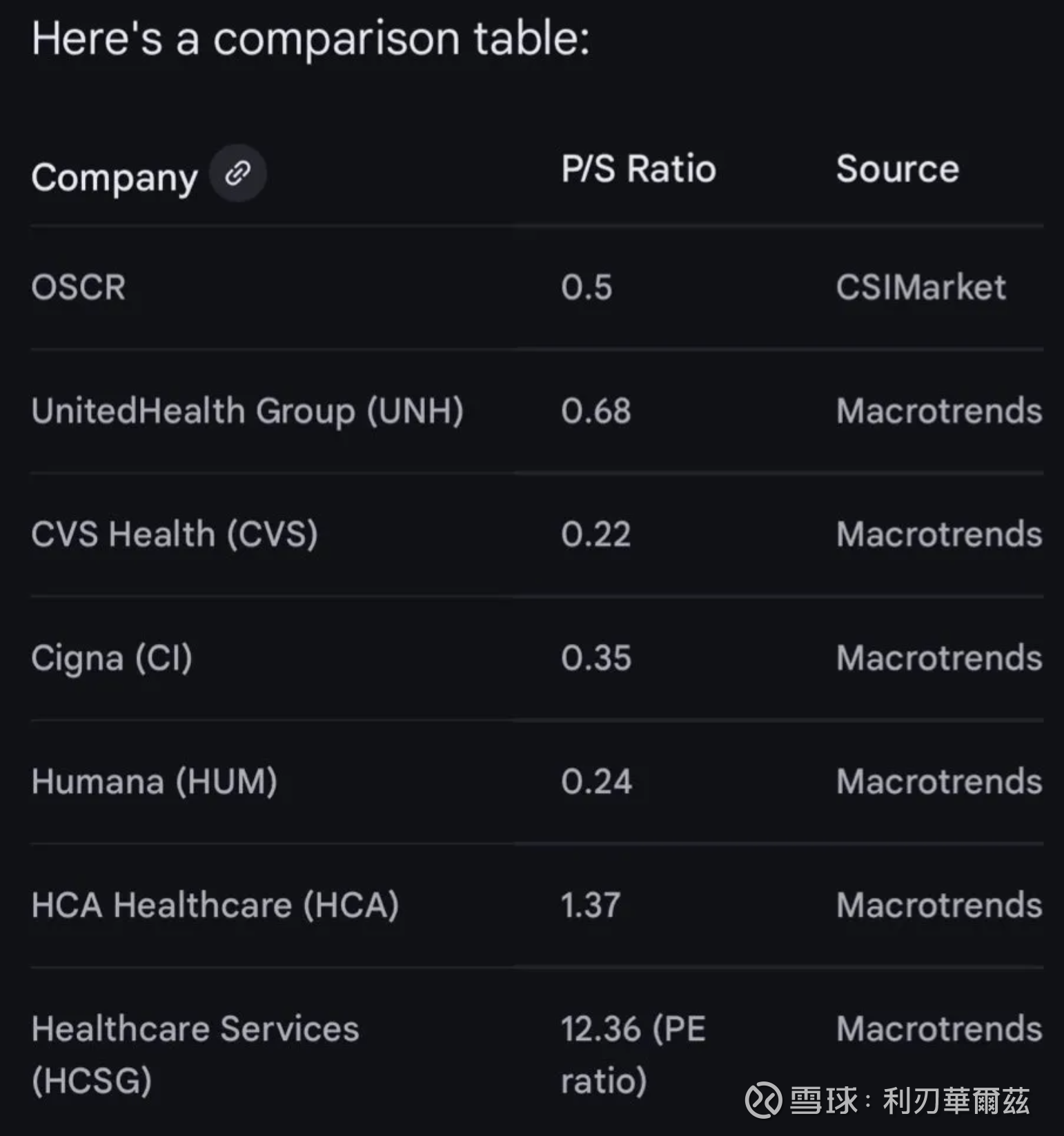Click the Xueqiu logo watermark
This screenshot has height=1136, width=1064.
pos(763,1099)
